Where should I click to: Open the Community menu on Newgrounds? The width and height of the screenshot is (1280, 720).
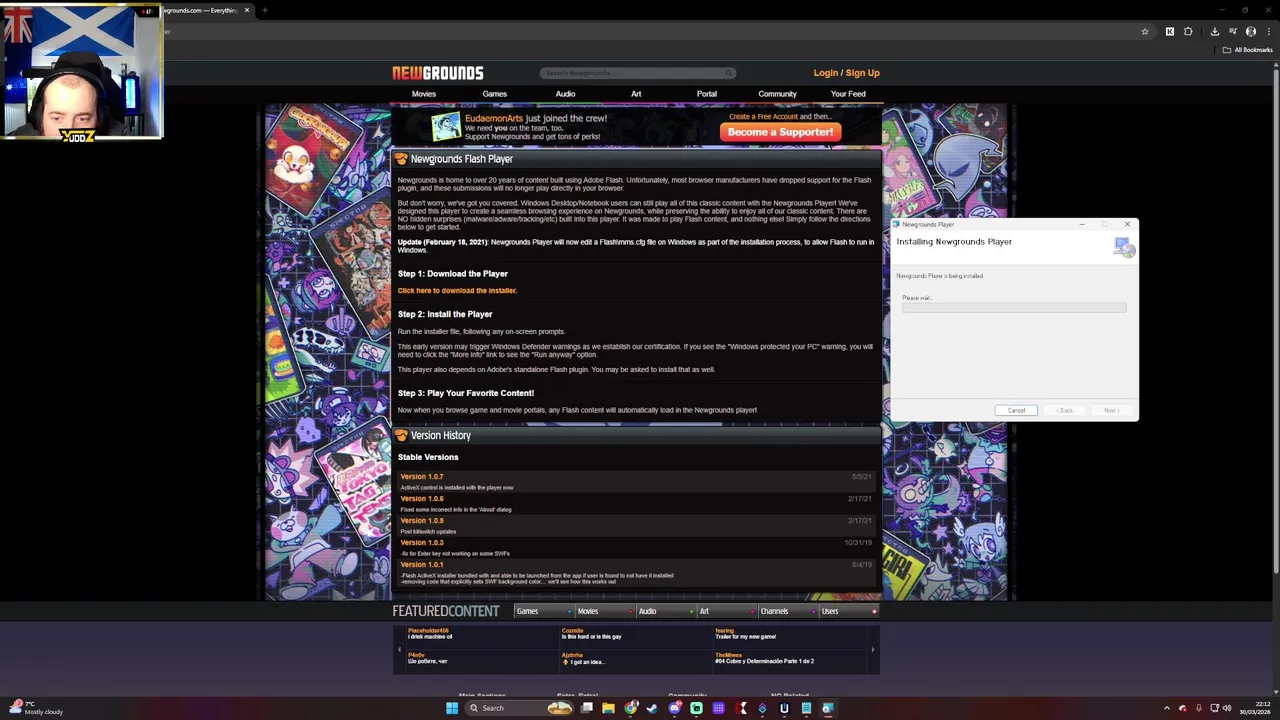coord(777,94)
